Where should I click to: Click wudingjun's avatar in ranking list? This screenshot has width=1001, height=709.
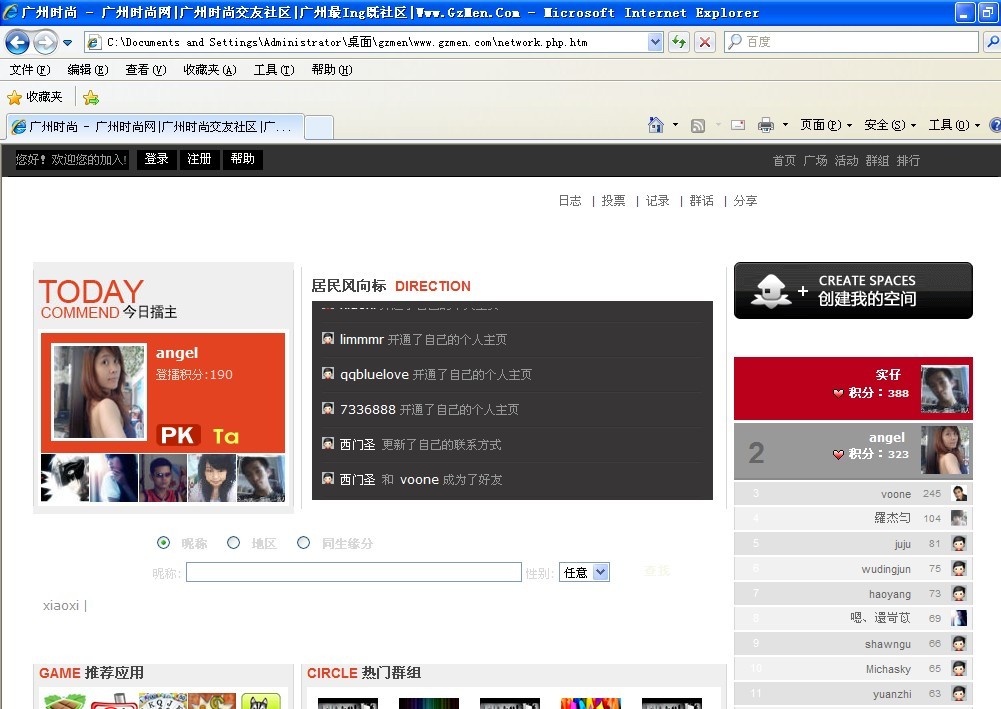tap(959, 568)
